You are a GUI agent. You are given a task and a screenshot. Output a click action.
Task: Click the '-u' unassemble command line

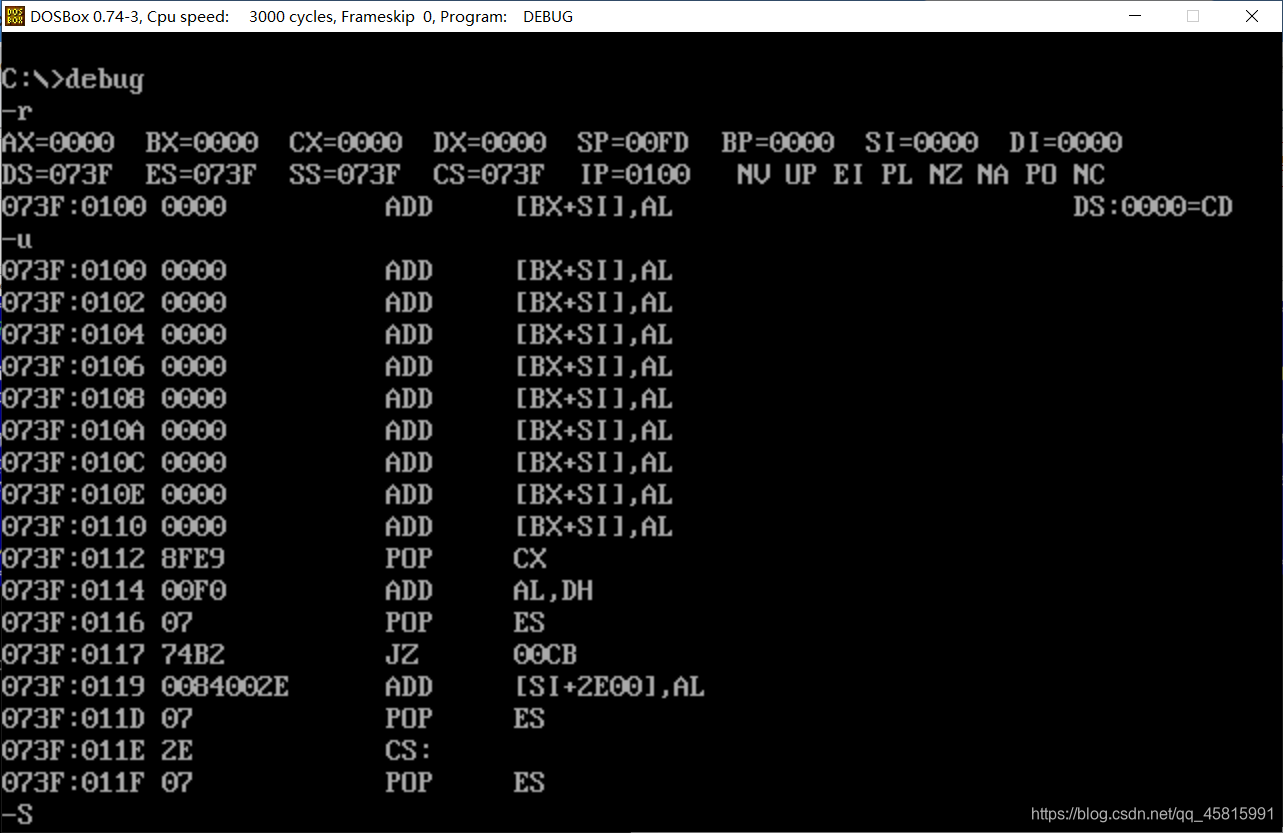pos(17,239)
